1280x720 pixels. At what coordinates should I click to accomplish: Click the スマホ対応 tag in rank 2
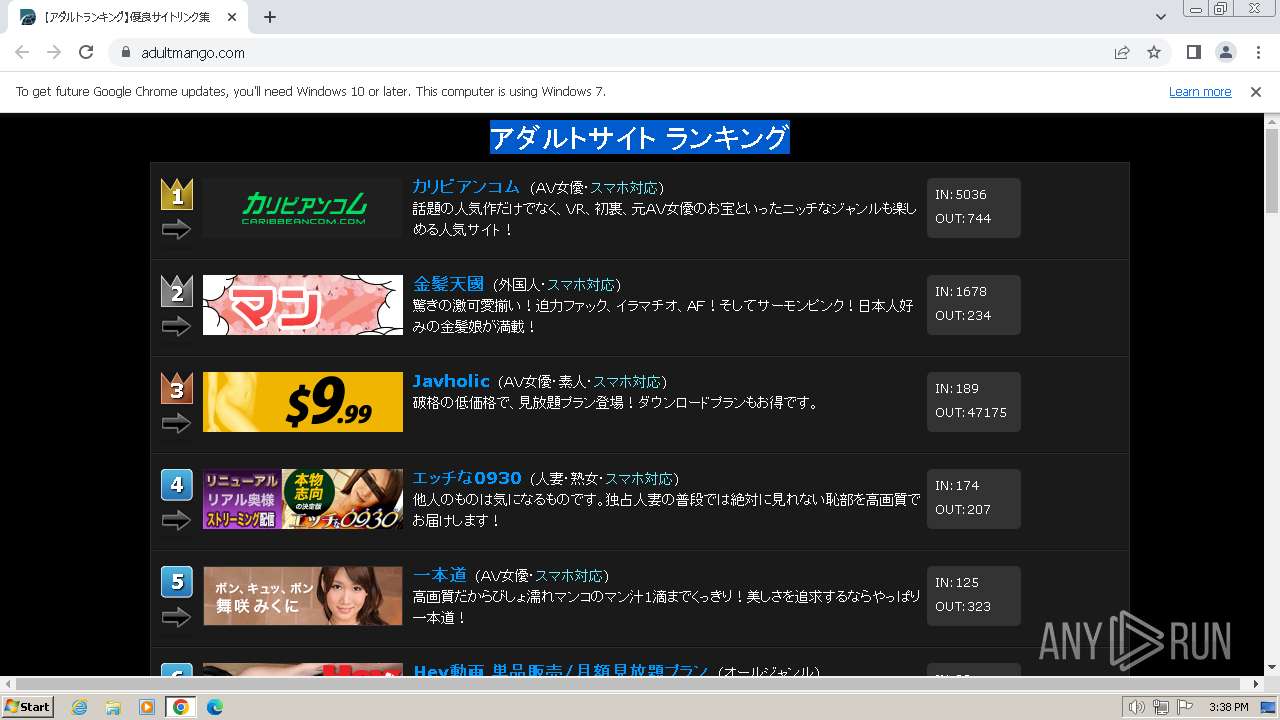pos(581,285)
